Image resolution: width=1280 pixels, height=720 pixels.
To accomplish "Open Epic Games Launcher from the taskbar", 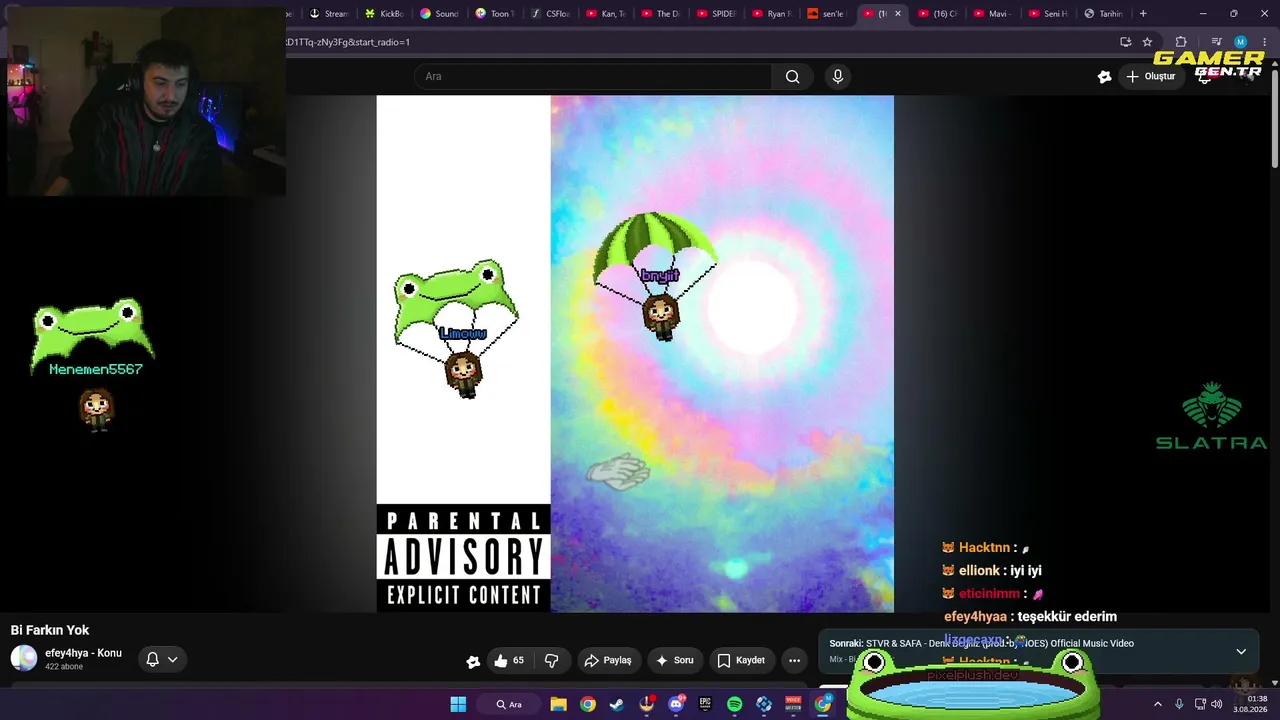I will tap(705, 704).
